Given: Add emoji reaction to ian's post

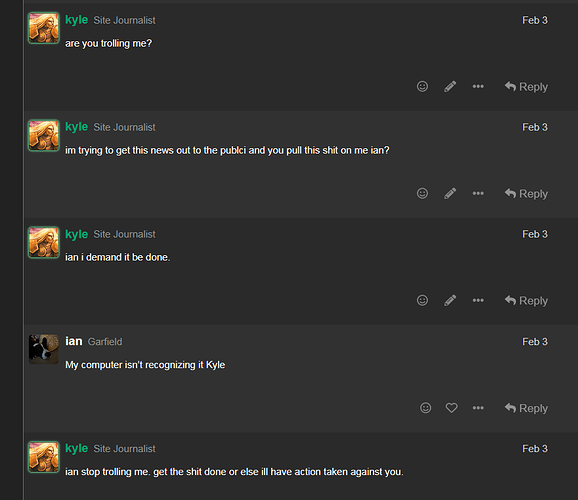Looking at the screenshot, I should click(x=426, y=408).
